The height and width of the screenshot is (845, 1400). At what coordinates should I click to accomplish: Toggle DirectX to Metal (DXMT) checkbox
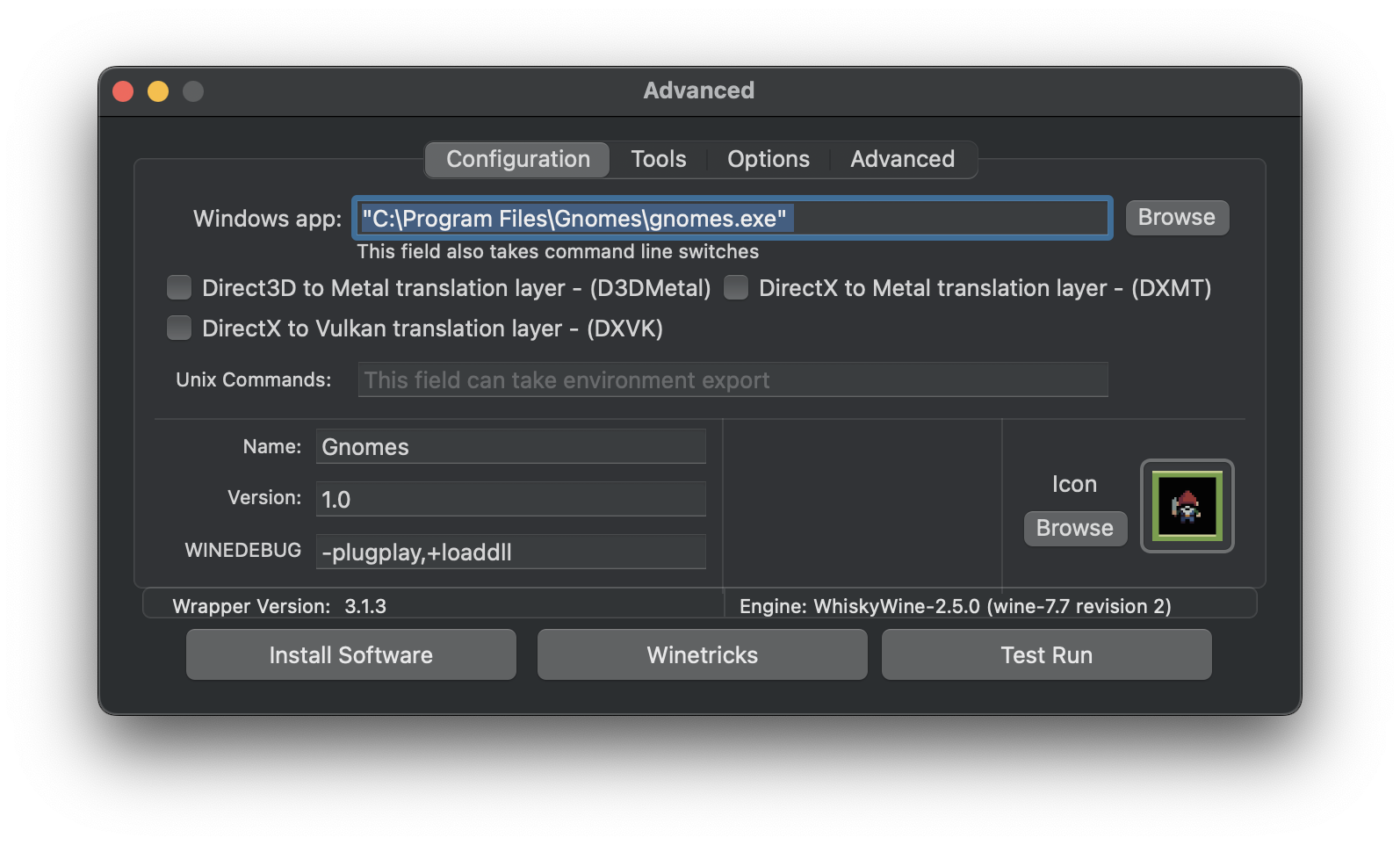tap(736, 287)
